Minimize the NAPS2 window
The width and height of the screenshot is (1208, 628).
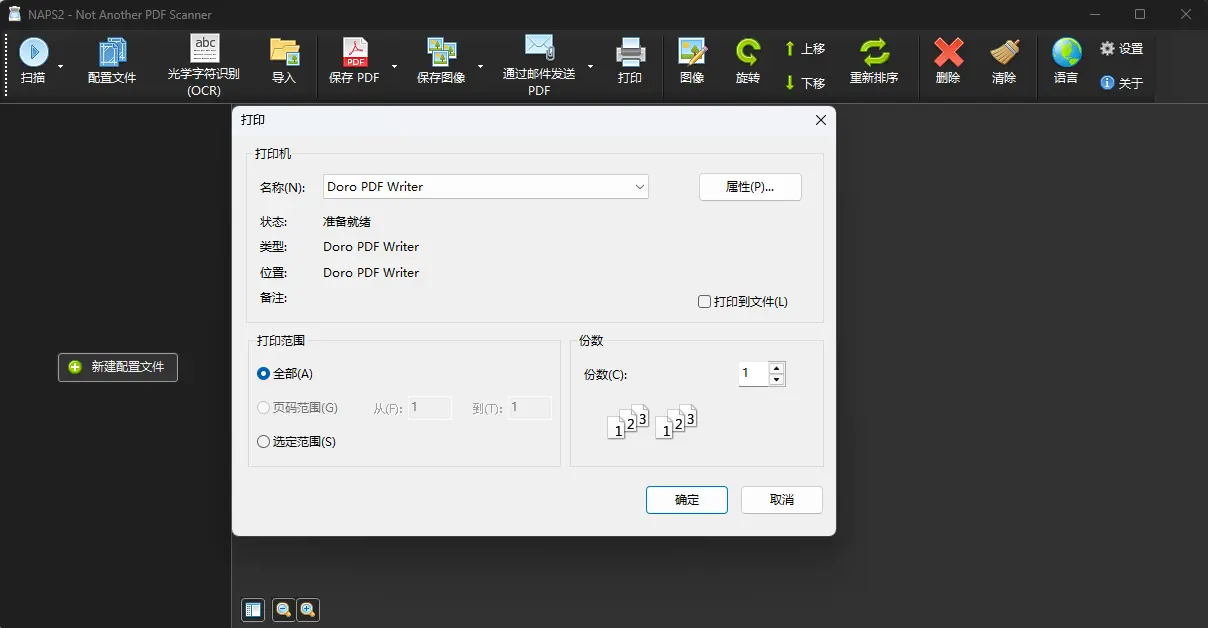pyautogui.click(x=1095, y=14)
